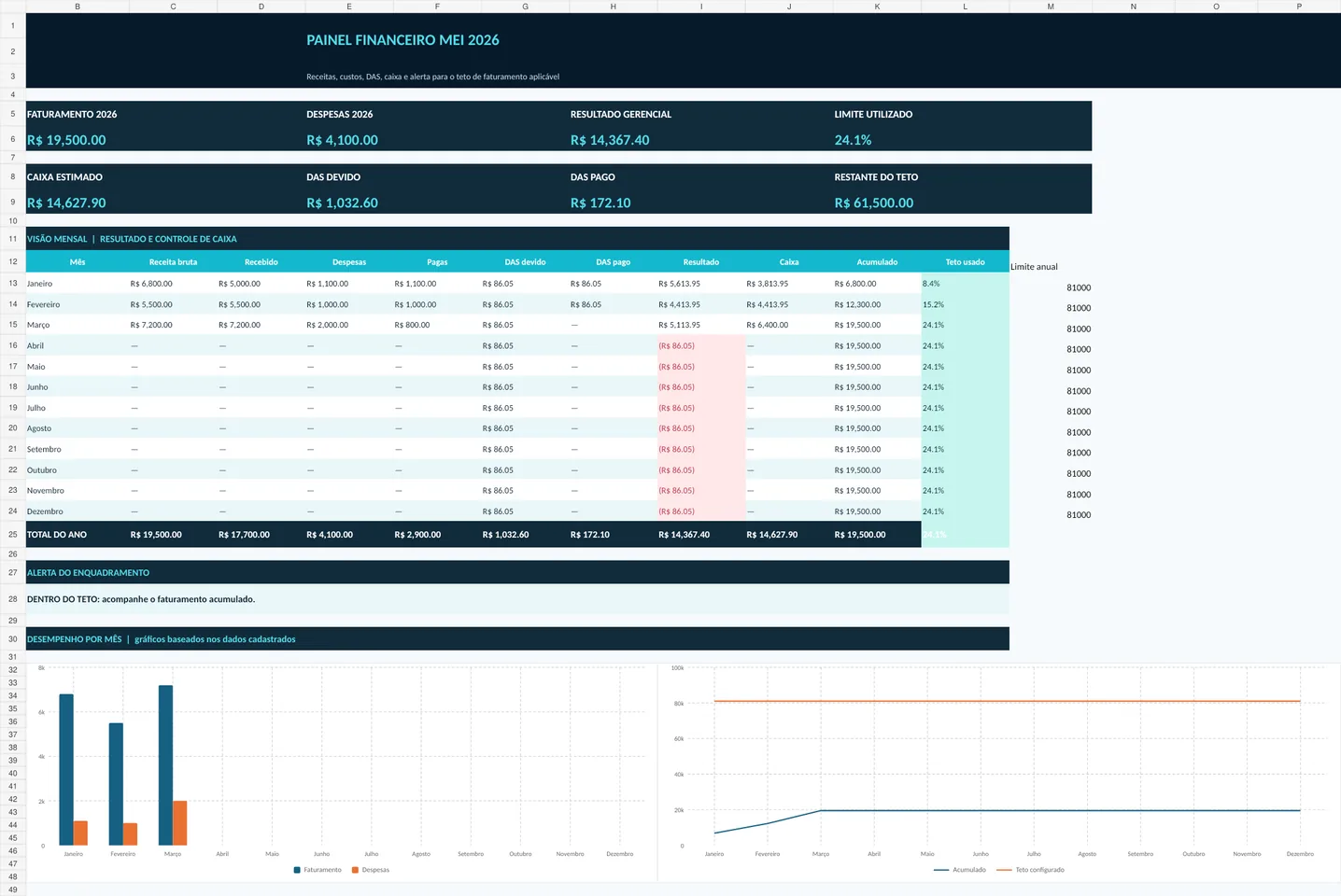The height and width of the screenshot is (896, 1341).
Task: Click the Despesas table header cell
Action: tap(349, 262)
